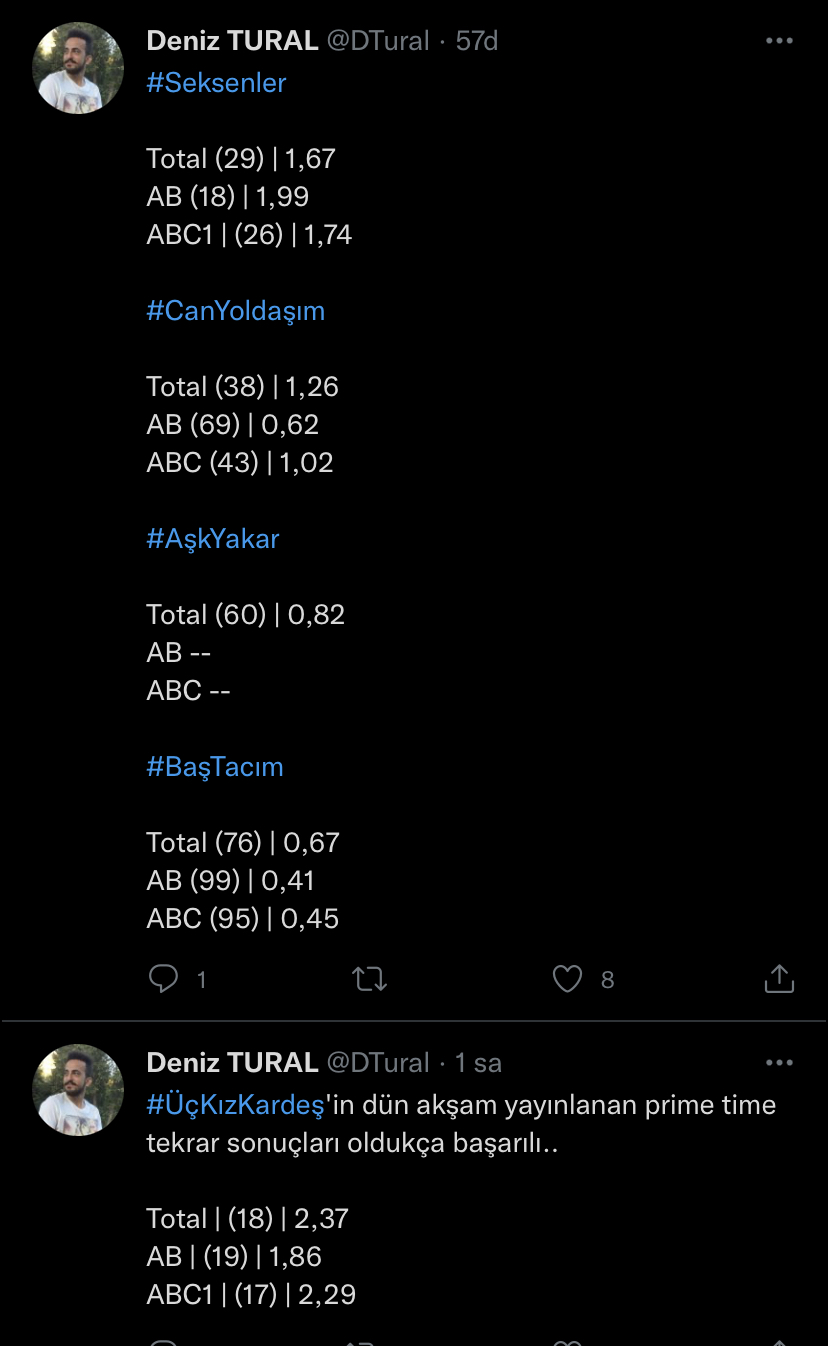Share the #Seksenler ratings tweet
Image resolution: width=828 pixels, height=1346 pixels.
(x=779, y=979)
